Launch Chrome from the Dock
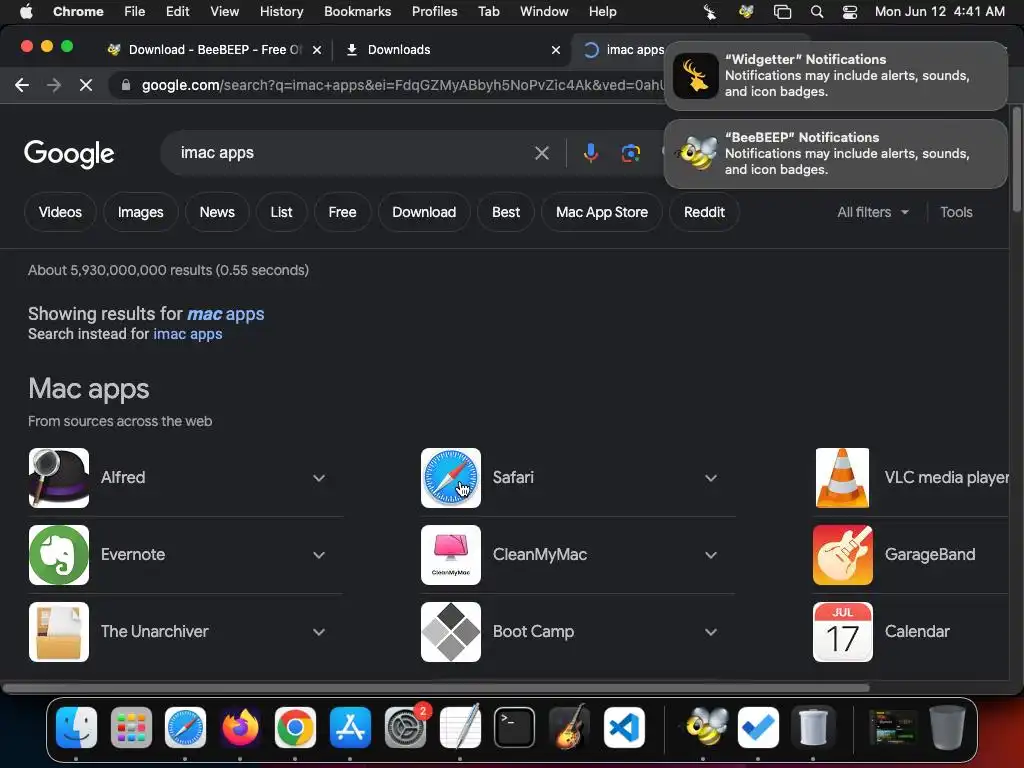The height and width of the screenshot is (768, 1024). 295,727
